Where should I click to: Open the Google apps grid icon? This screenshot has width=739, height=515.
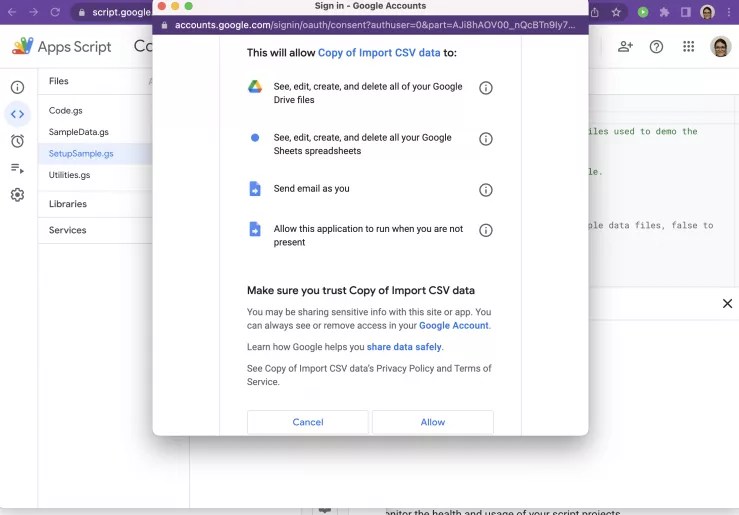point(689,46)
